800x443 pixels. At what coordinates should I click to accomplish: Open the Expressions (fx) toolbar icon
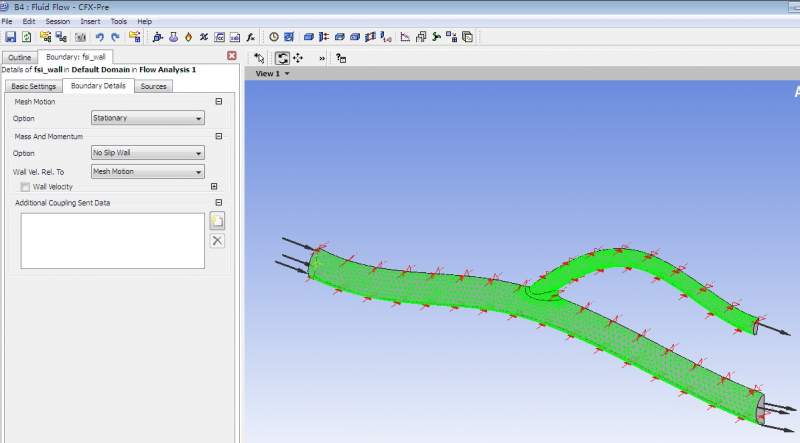[251, 37]
